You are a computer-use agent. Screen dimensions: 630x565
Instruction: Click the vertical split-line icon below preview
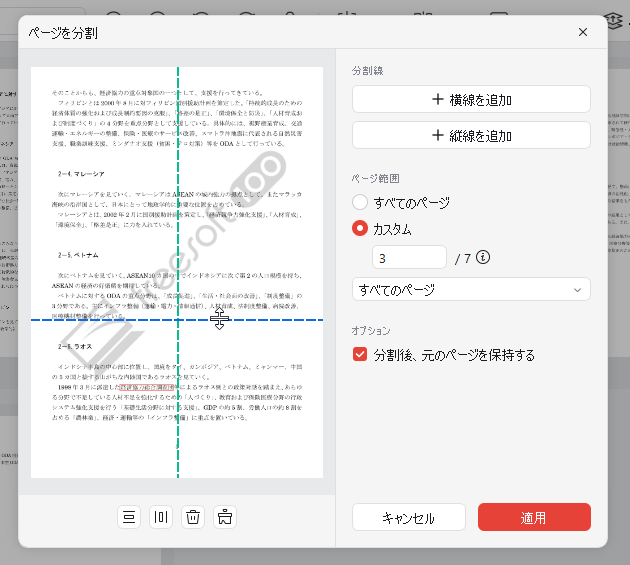[x=161, y=517]
